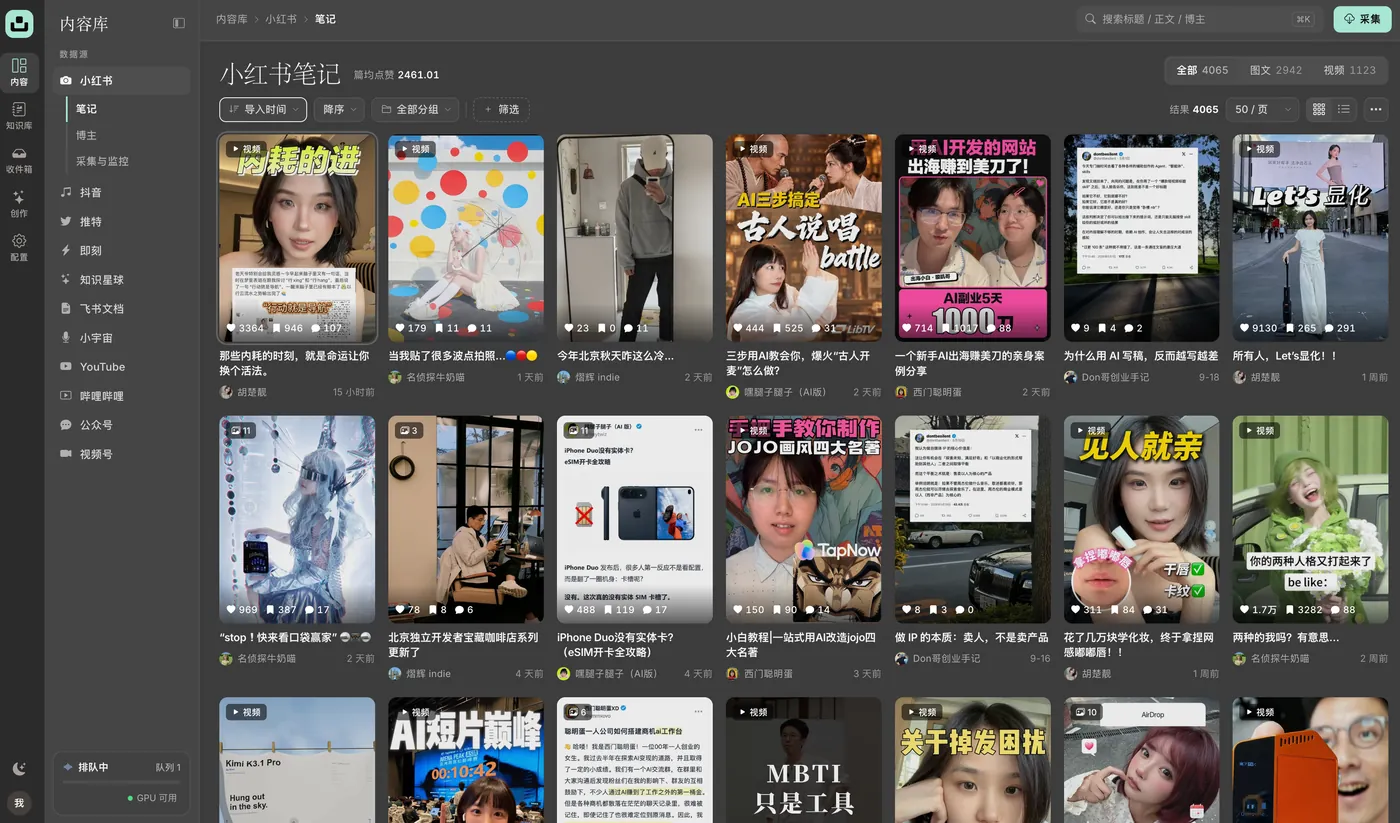Switch to grid view layout icon

(x=1319, y=109)
